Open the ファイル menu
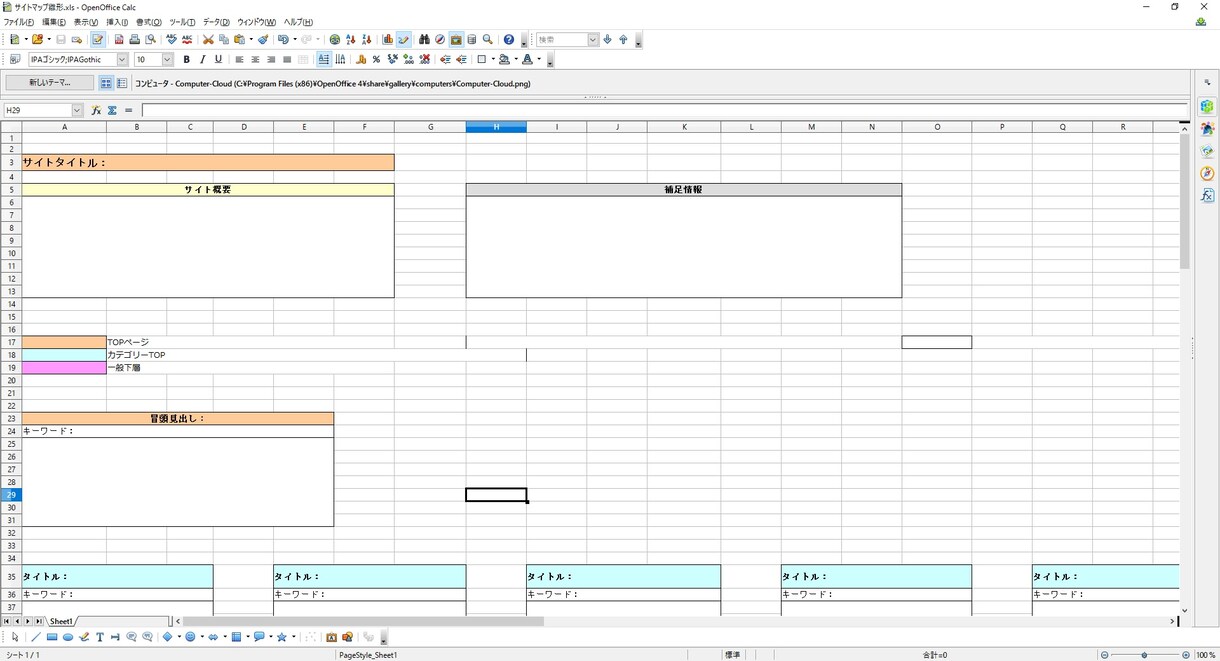Image resolution: width=1220 pixels, height=661 pixels. pyautogui.click(x=18, y=22)
